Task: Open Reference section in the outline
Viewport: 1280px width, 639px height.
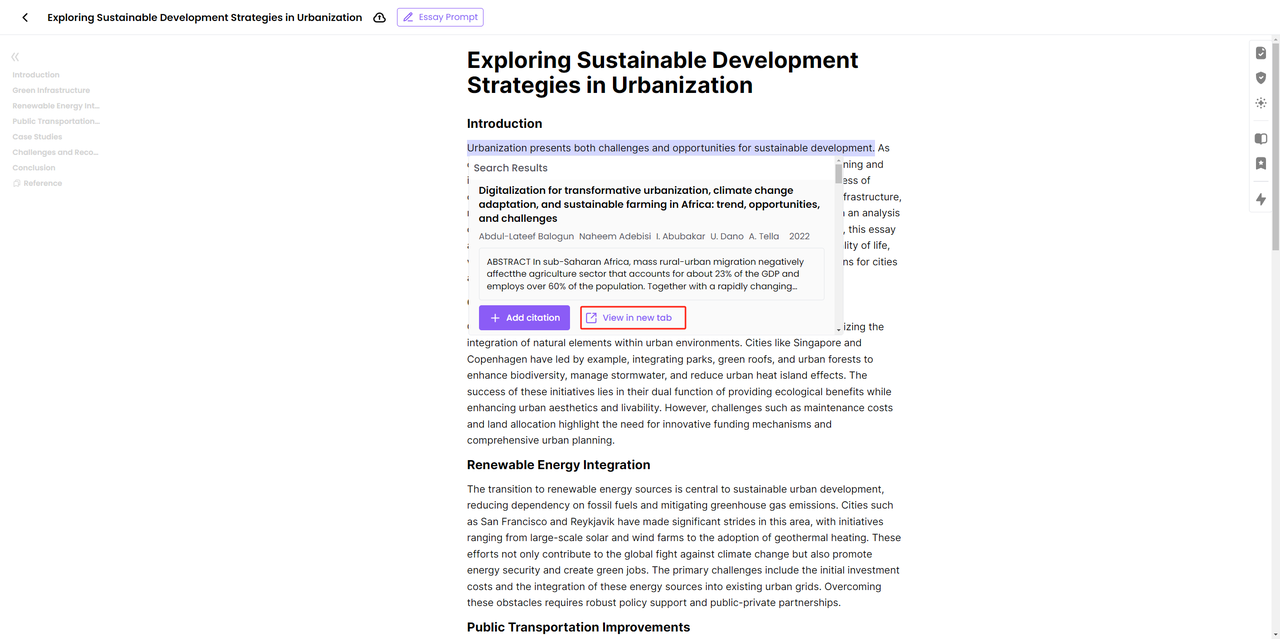Action: (37, 183)
